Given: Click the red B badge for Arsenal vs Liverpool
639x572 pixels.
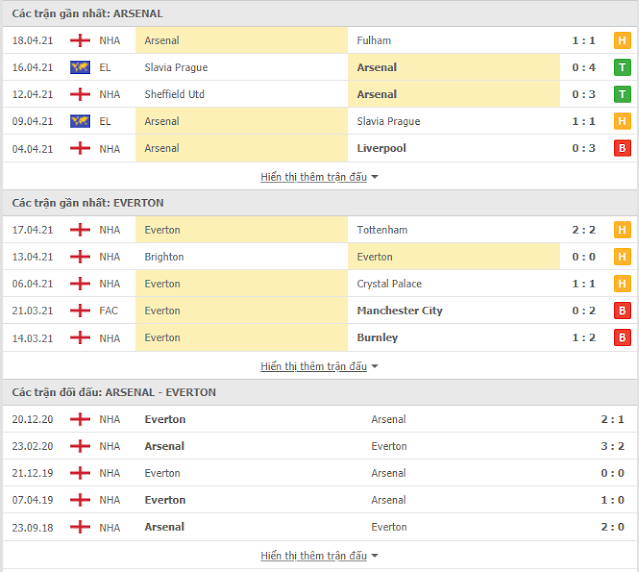Looking at the screenshot, I should tap(622, 148).
